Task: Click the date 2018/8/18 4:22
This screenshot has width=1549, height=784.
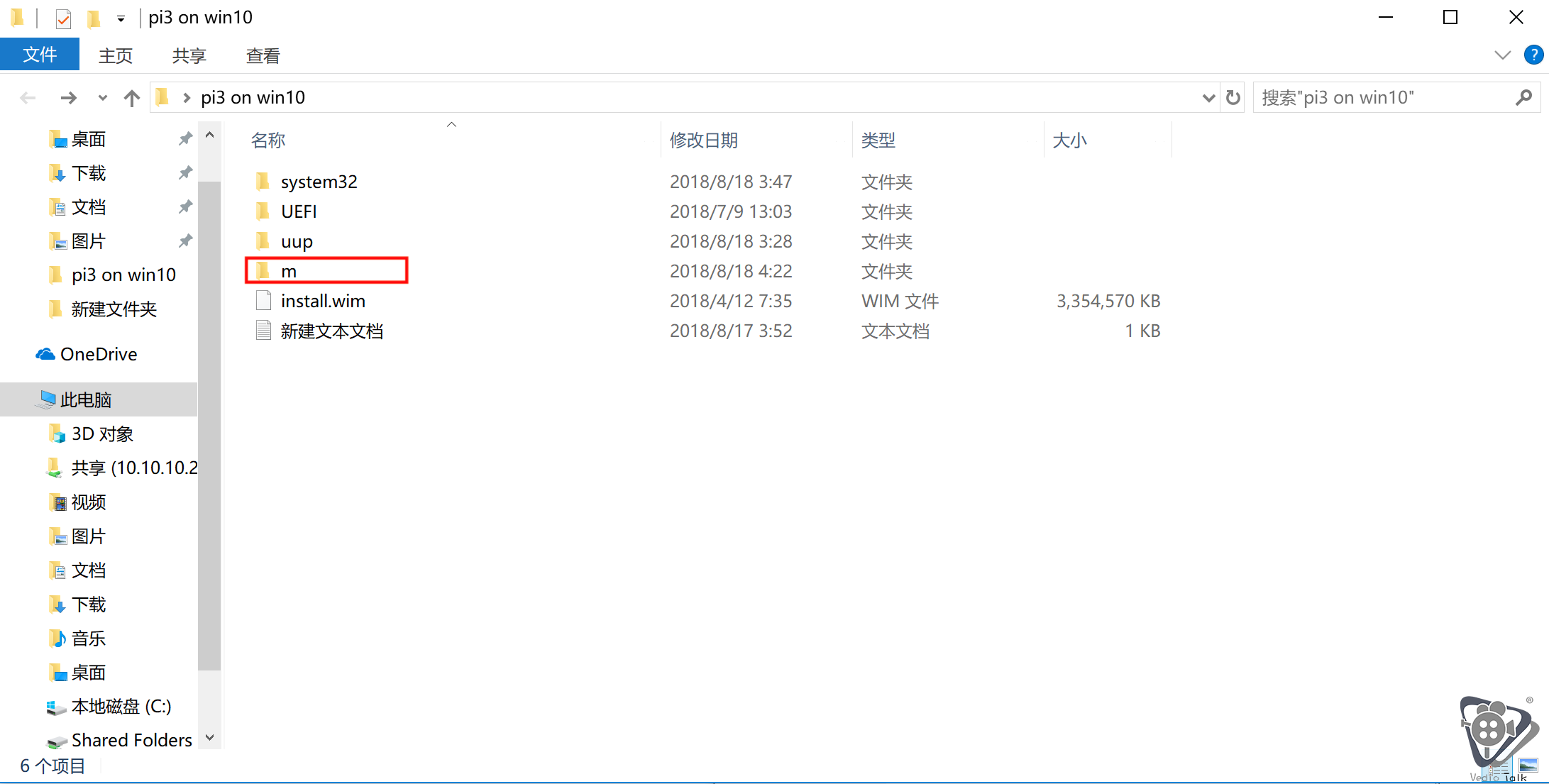Action: tap(731, 271)
